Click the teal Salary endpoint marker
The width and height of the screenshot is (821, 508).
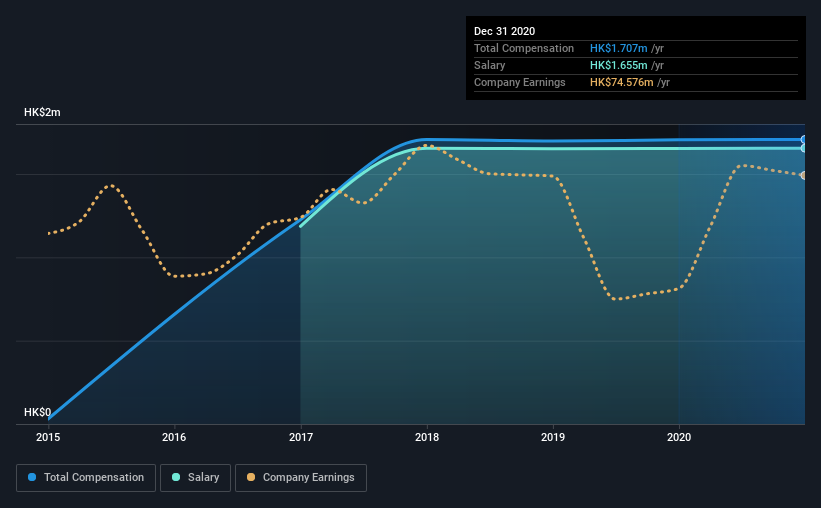tap(803, 148)
